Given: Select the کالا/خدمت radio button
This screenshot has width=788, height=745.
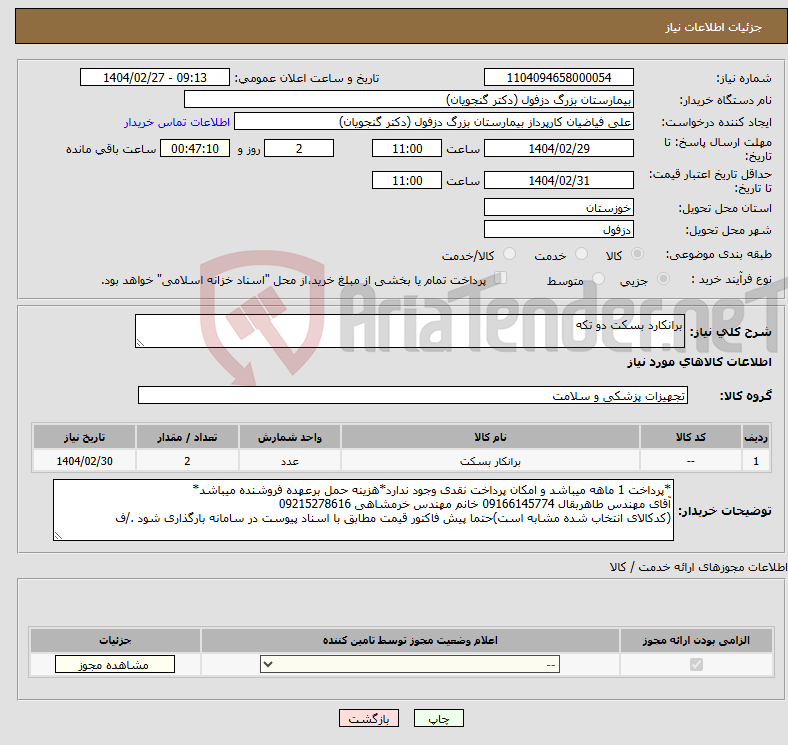Looking at the screenshot, I should [x=510, y=254].
